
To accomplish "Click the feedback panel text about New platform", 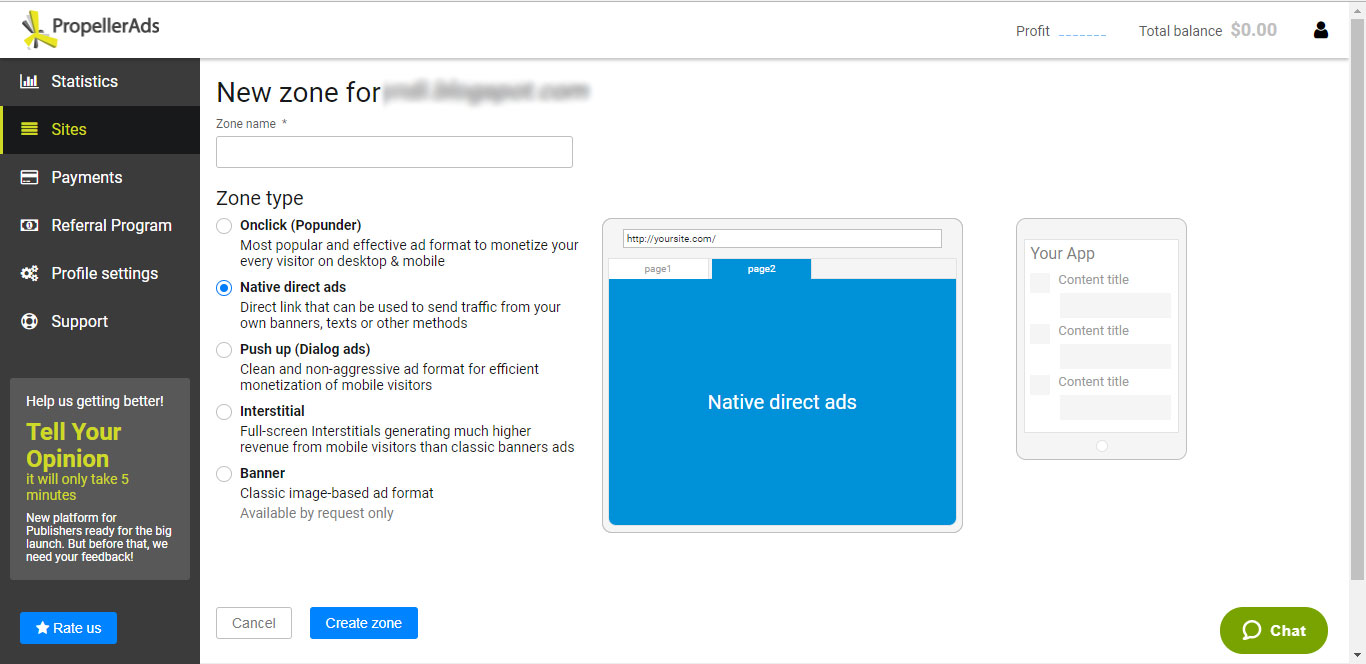I will (97, 537).
